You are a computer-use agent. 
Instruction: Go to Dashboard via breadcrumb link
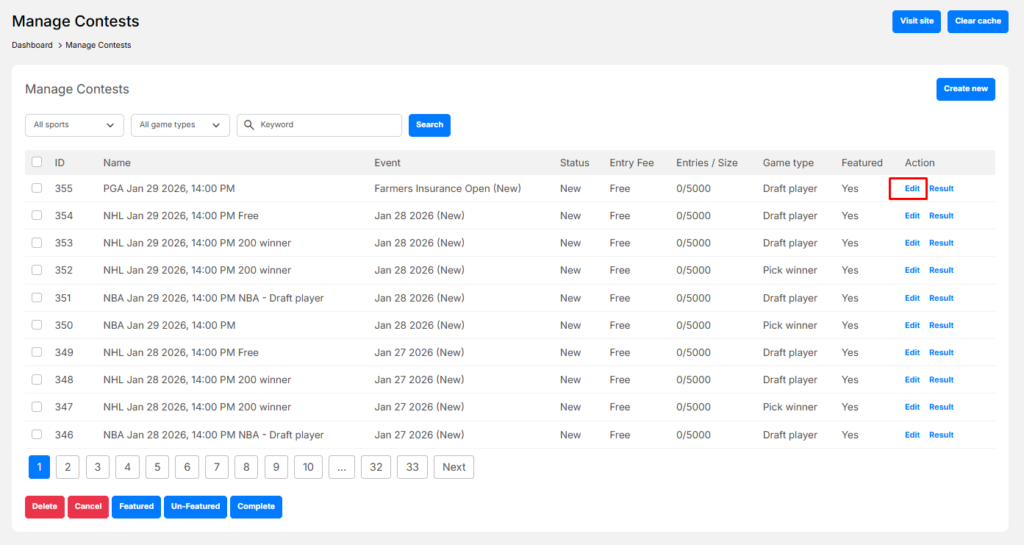click(32, 45)
